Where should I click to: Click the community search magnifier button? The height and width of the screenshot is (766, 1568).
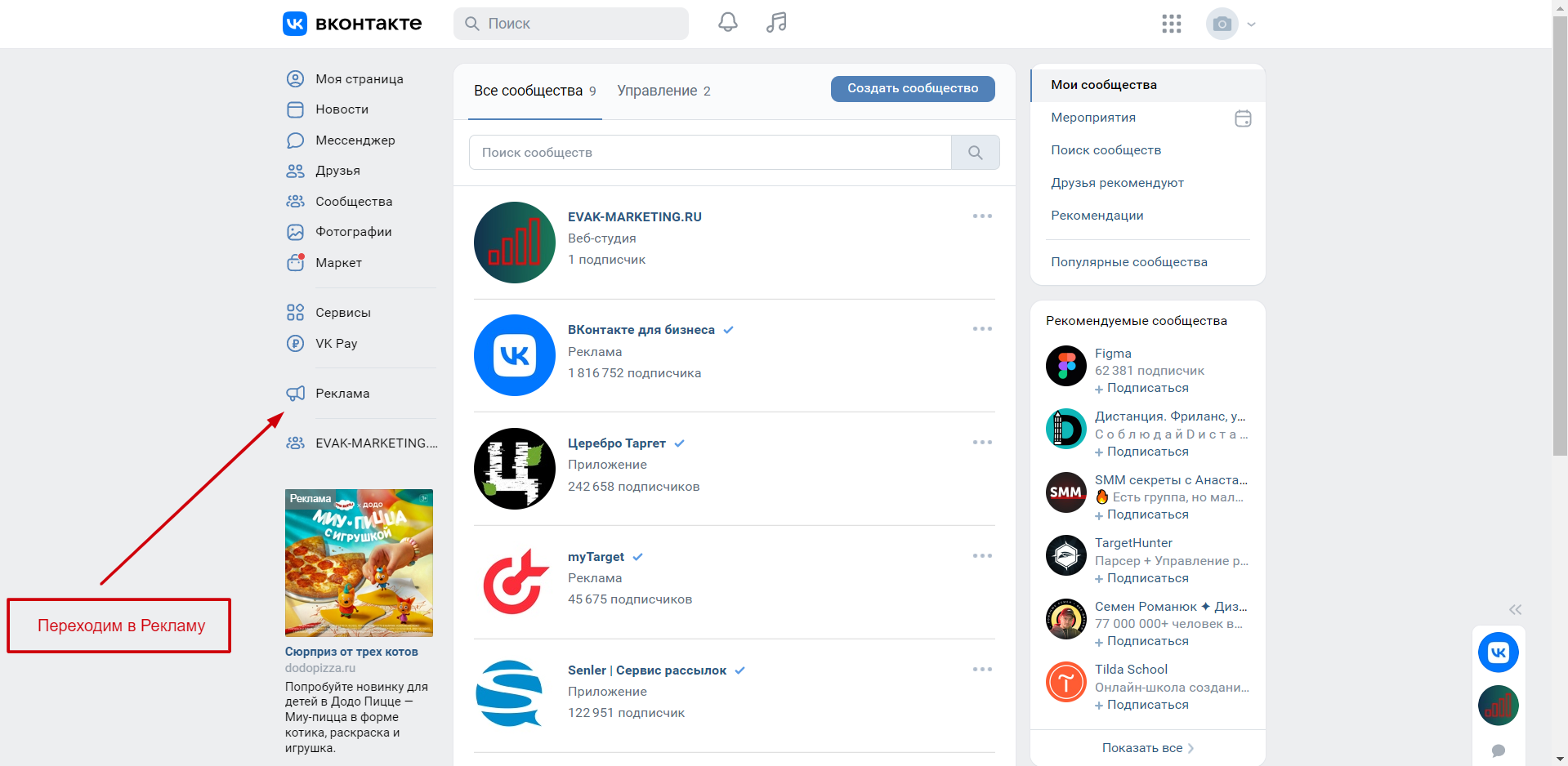coord(976,153)
